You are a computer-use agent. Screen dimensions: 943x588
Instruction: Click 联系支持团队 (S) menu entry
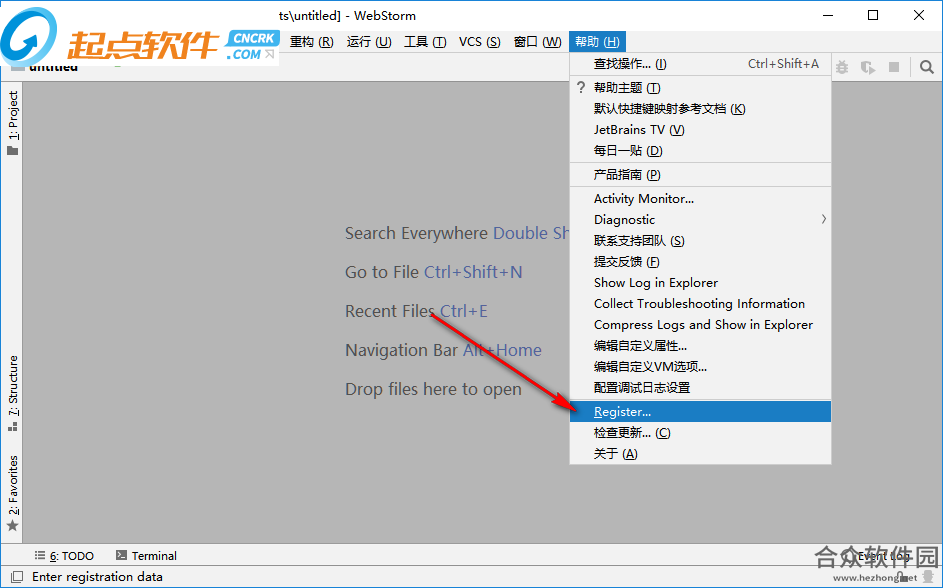700,240
